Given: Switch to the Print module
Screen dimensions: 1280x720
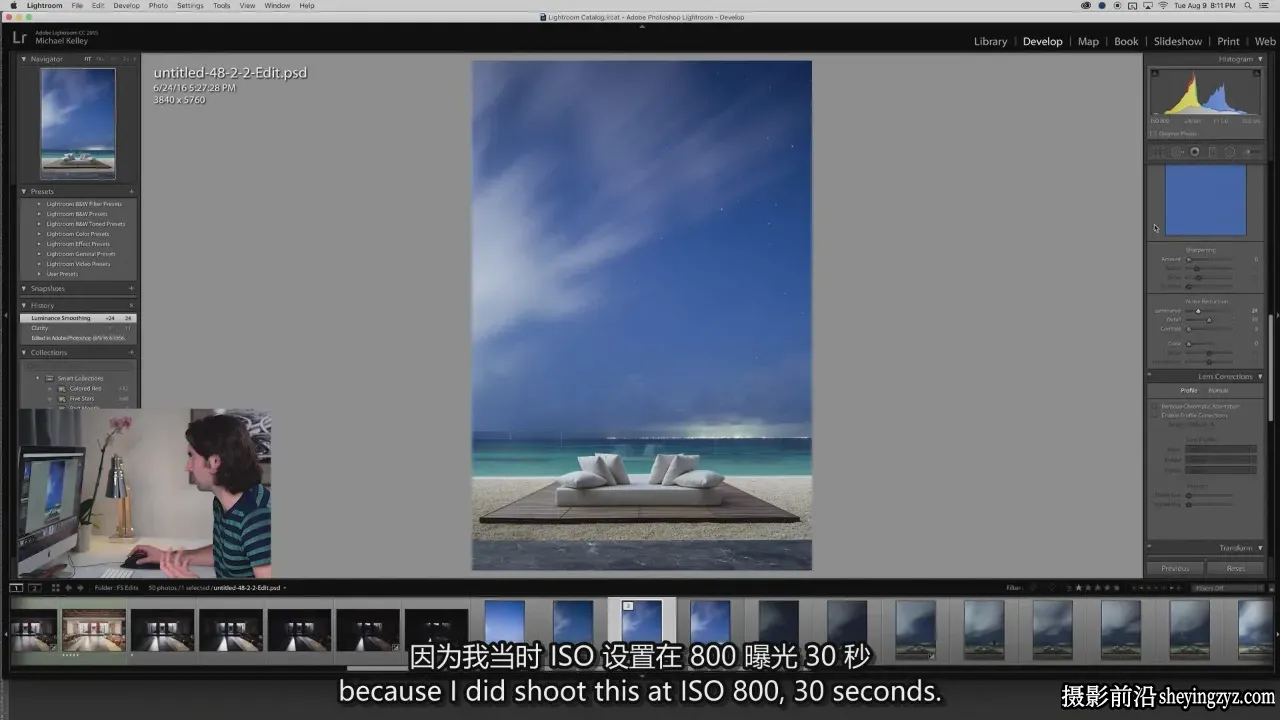Looking at the screenshot, I should click(1228, 42).
